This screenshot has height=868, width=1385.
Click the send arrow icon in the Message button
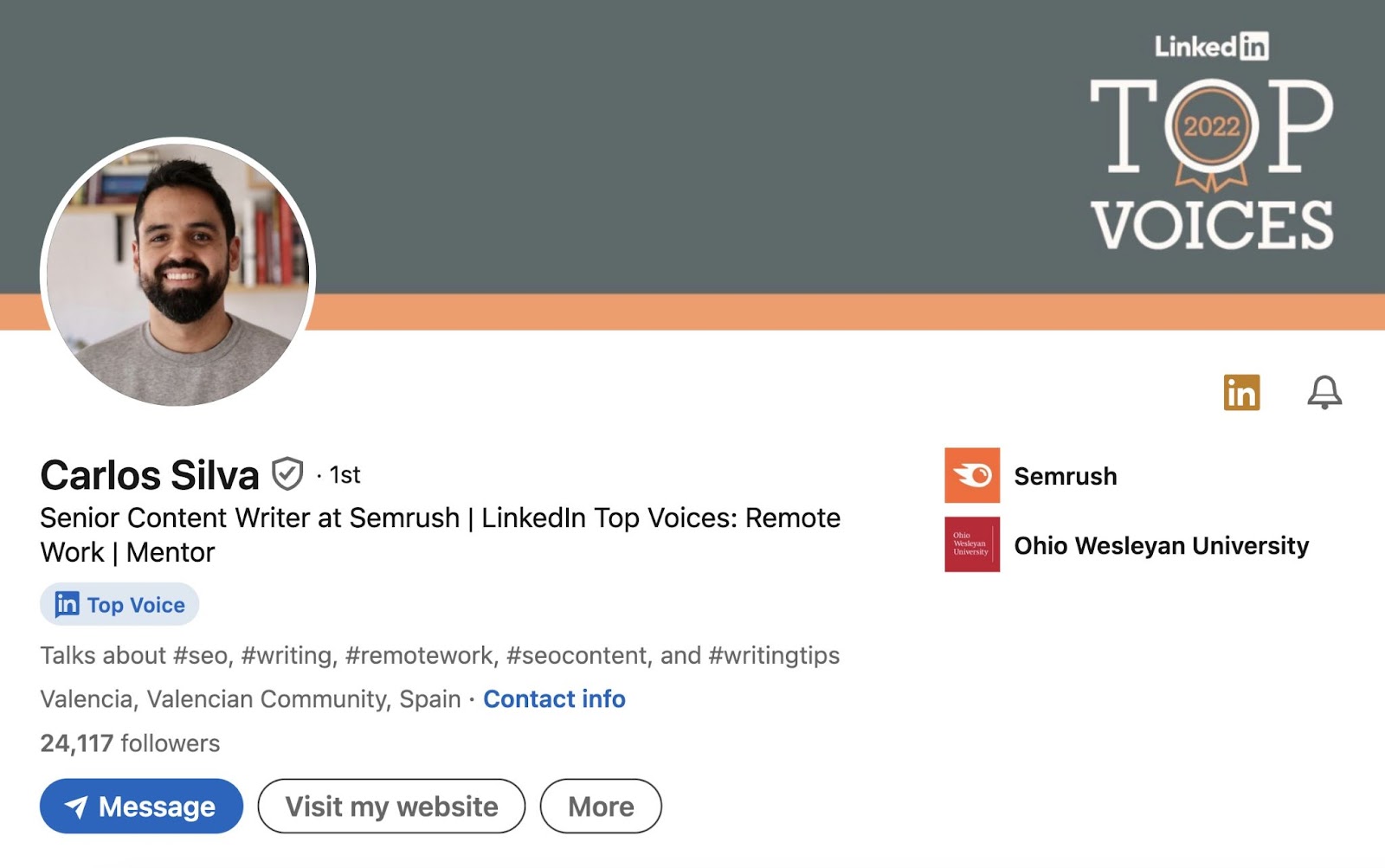[78, 806]
